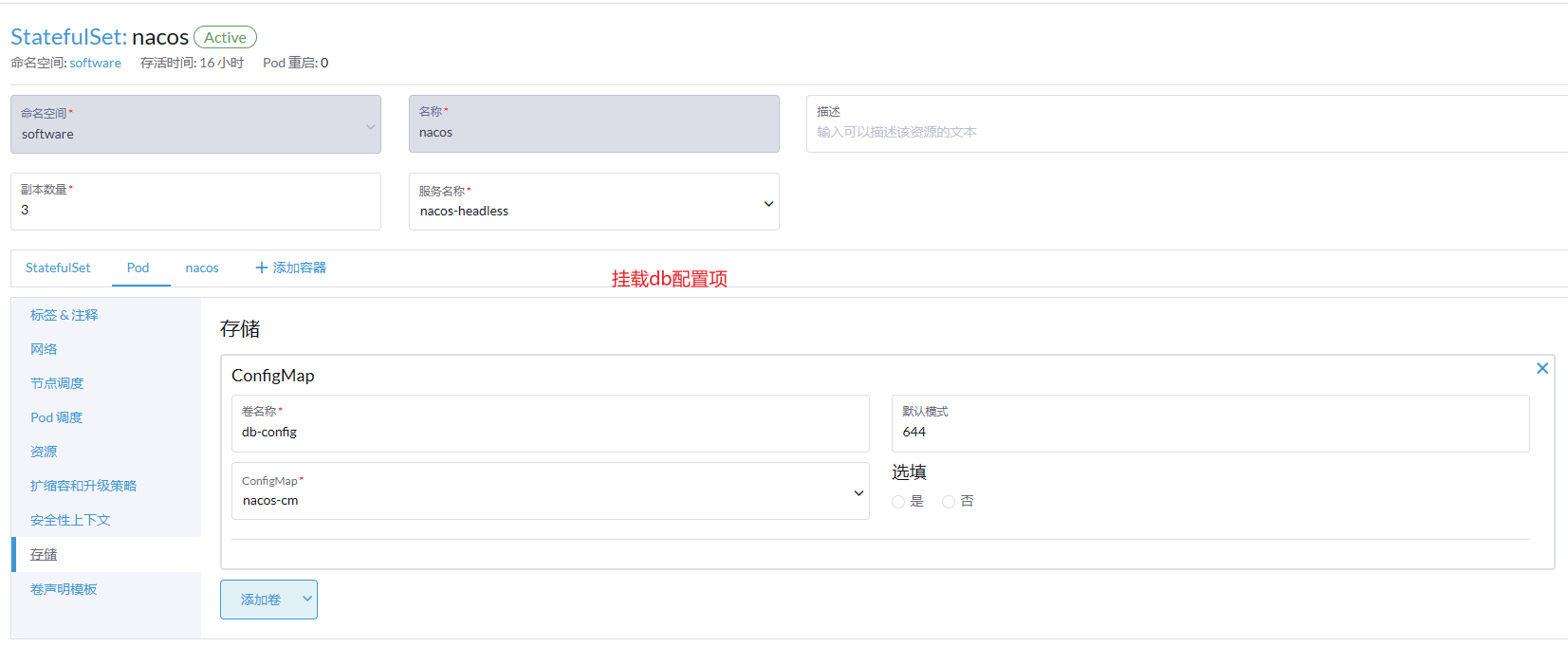Open 资源 section in sidebar
This screenshot has height=665, width=1568.
pyautogui.click(x=44, y=452)
